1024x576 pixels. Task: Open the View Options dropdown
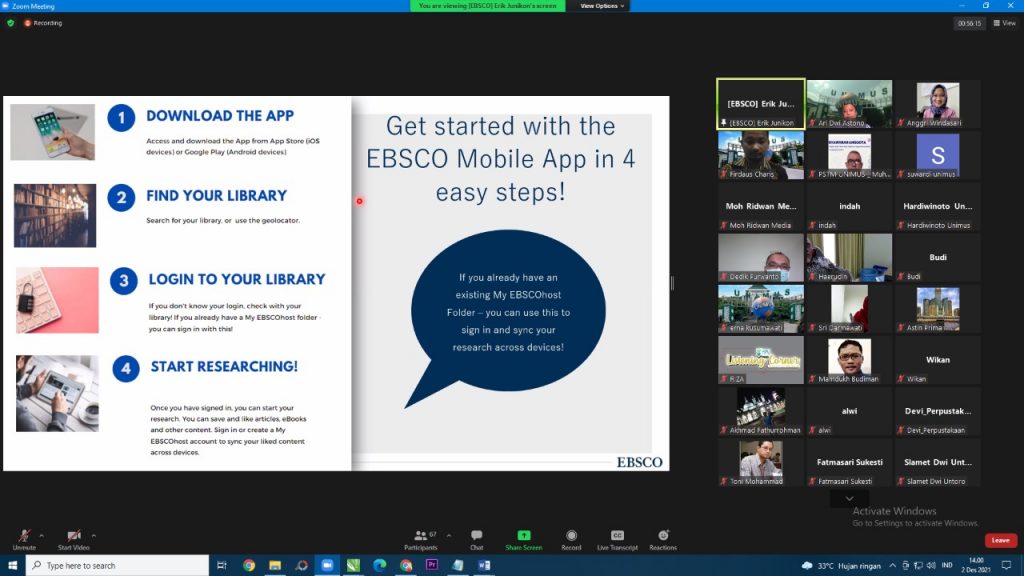click(x=601, y=6)
